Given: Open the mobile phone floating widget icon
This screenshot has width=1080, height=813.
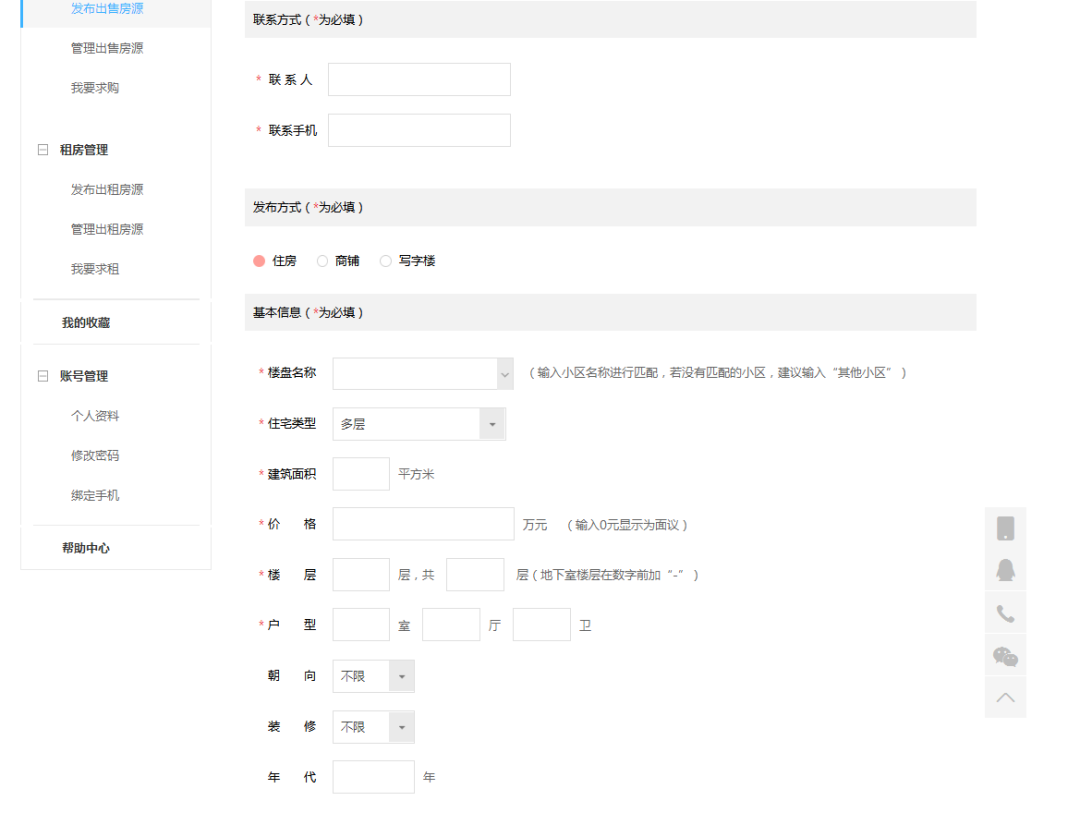Looking at the screenshot, I should [1005, 528].
